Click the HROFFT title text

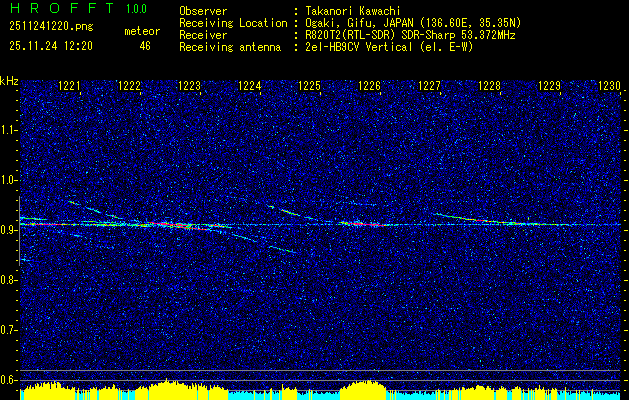tap(62, 8)
